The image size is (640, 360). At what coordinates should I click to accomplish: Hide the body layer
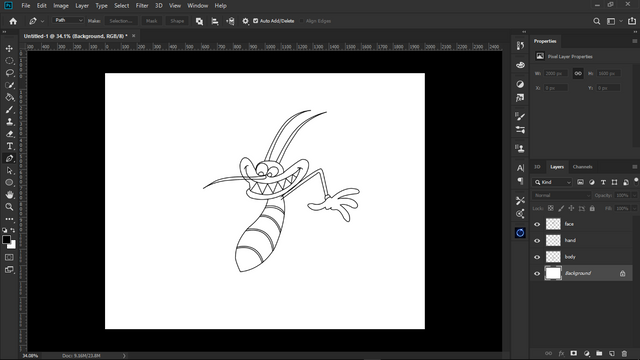coord(537,257)
